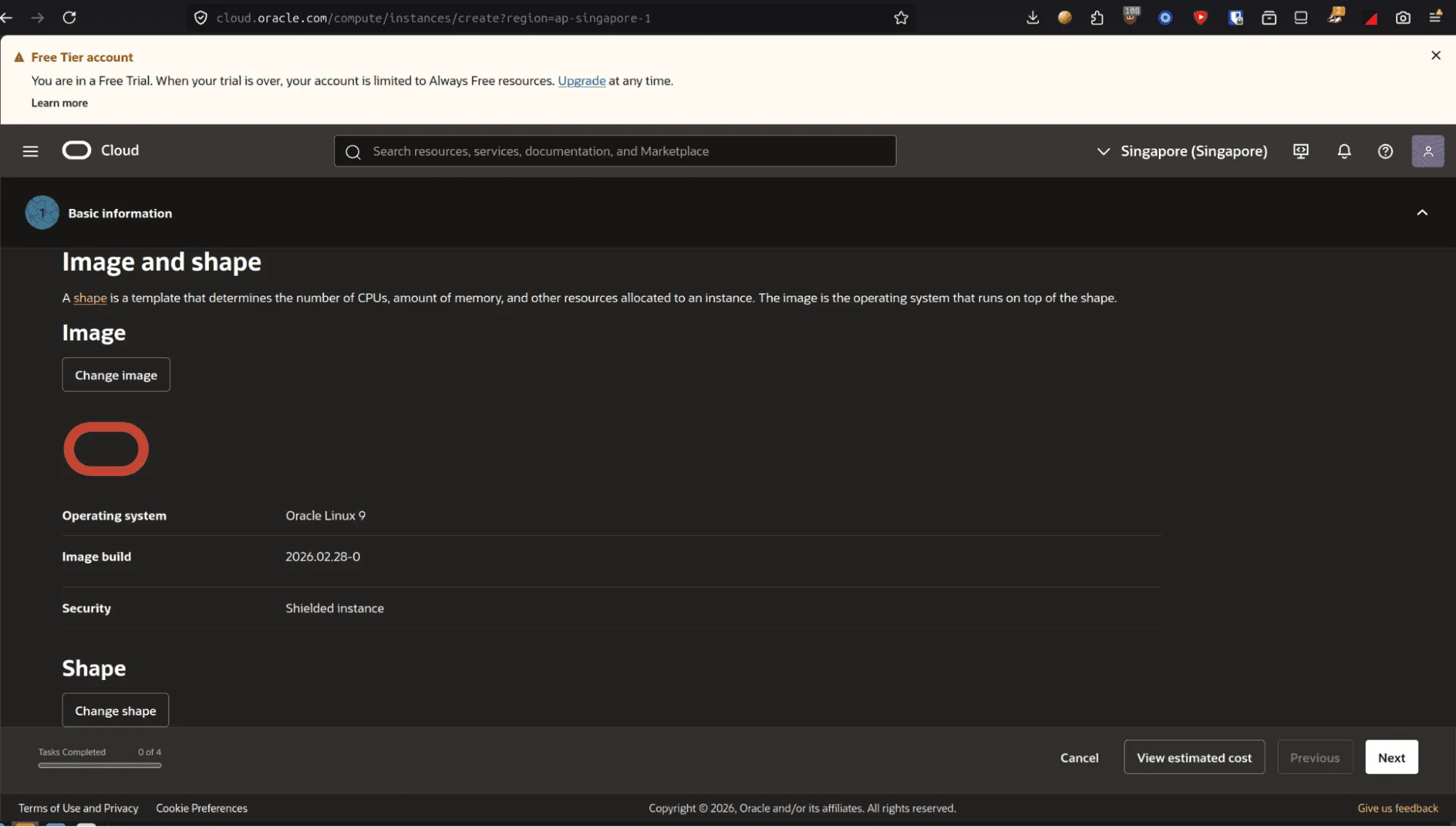Screen dimensions: 1456x827
Task: Open the red play shield extension
Action: point(1200,17)
